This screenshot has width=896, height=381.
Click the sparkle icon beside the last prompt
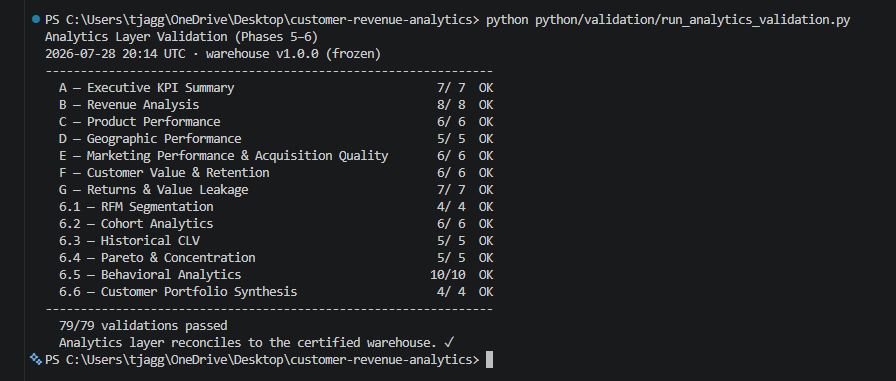pyautogui.click(x=36, y=359)
